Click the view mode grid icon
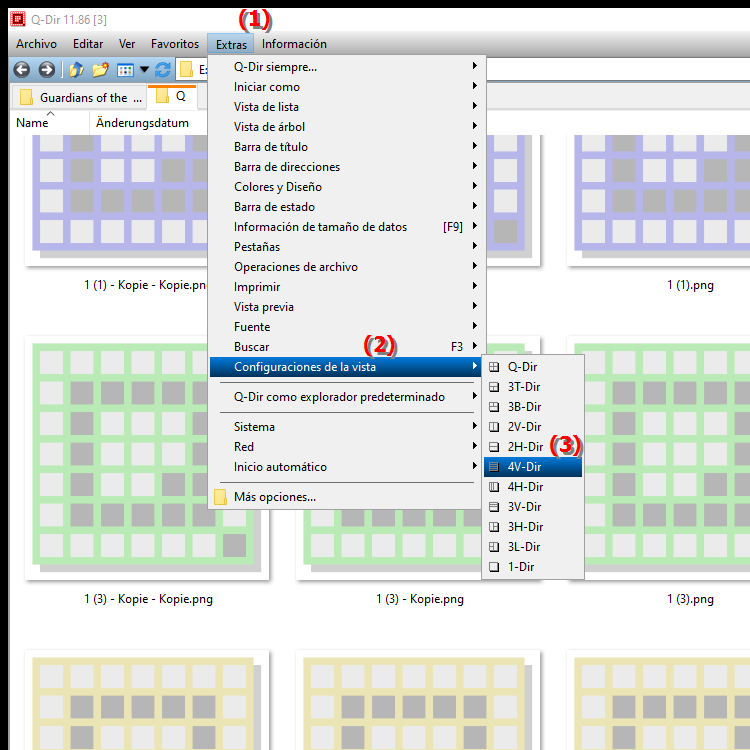750x750 pixels. point(125,70)
